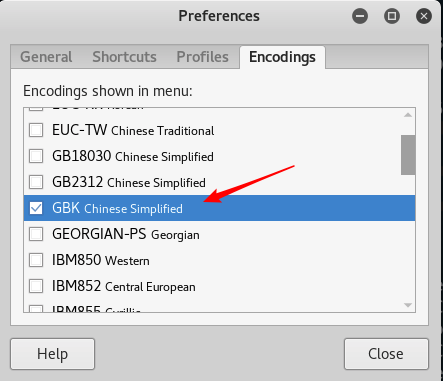
Task: Toggle the IBM850 Western checkbox
Action: click(36, 260)
